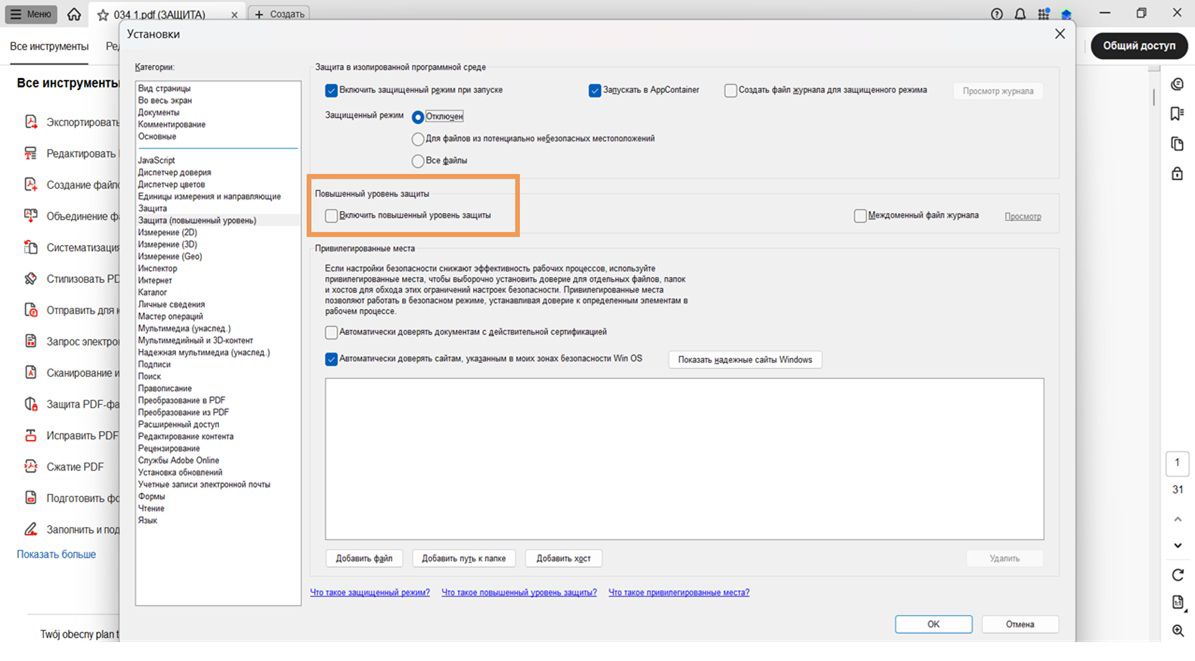Image resolution: width=1195 pixels, height=661 pixels.
Task: Confirm settings with OK button
Action: pos(933,624)
